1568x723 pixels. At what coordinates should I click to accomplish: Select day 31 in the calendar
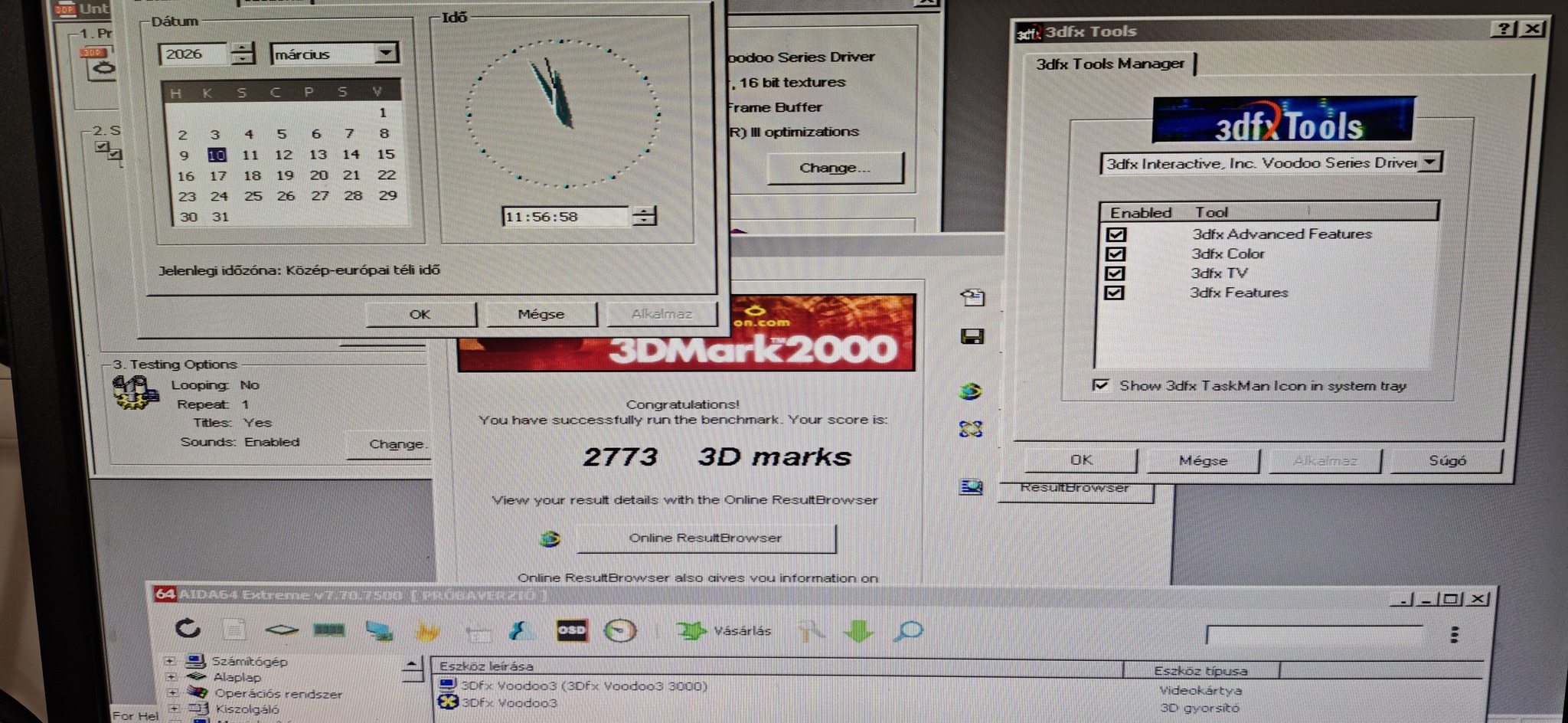[x=220, y=217]
